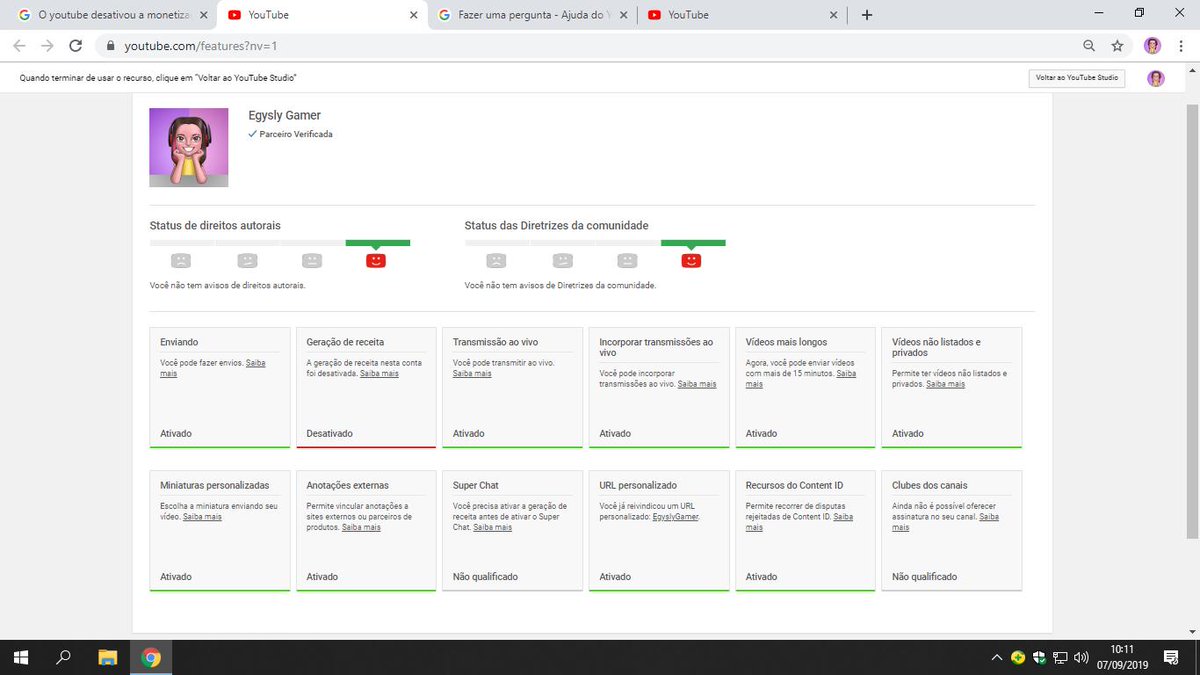Open the notification center icon

1171,657
